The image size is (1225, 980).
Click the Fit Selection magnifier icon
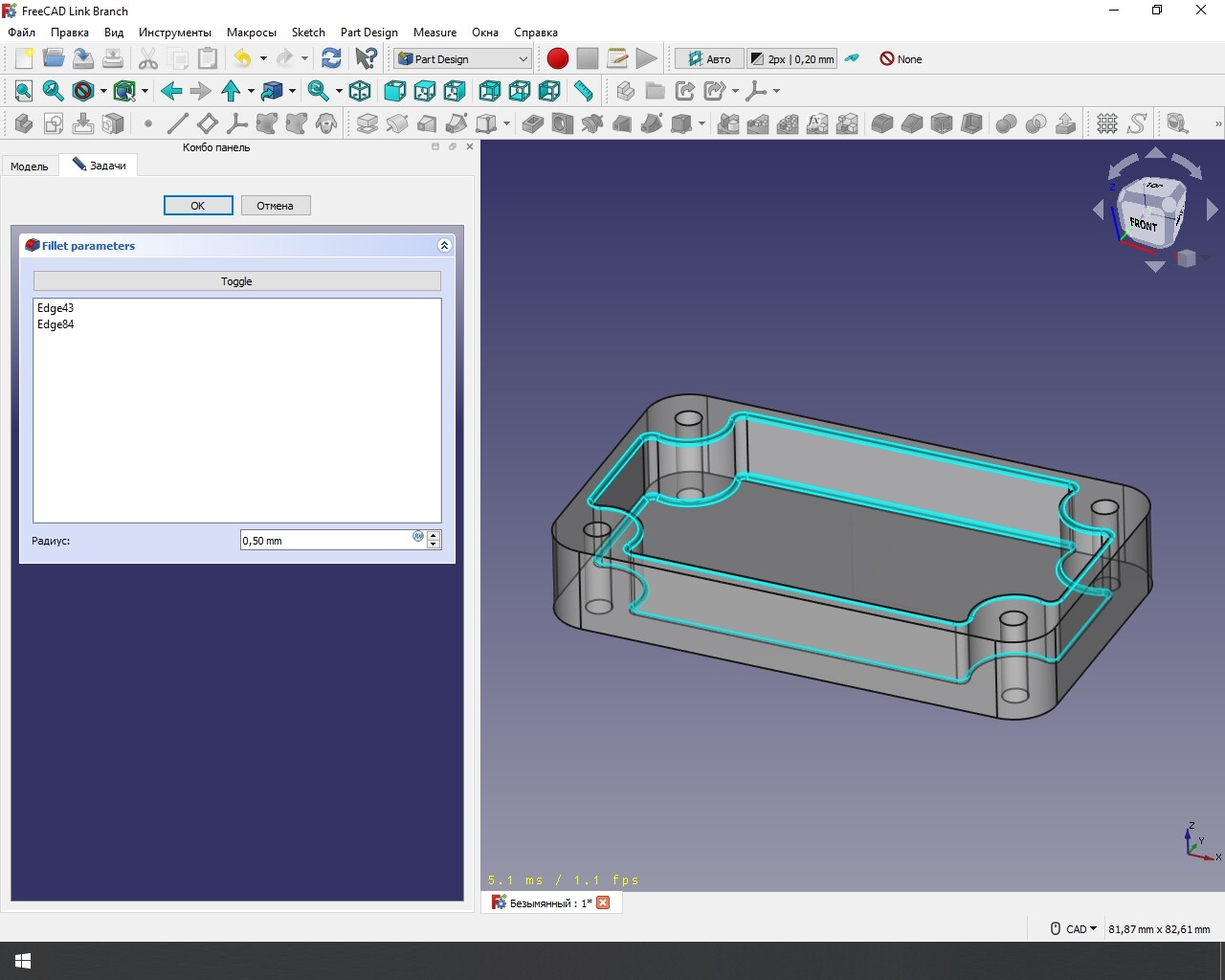[54, 91]
